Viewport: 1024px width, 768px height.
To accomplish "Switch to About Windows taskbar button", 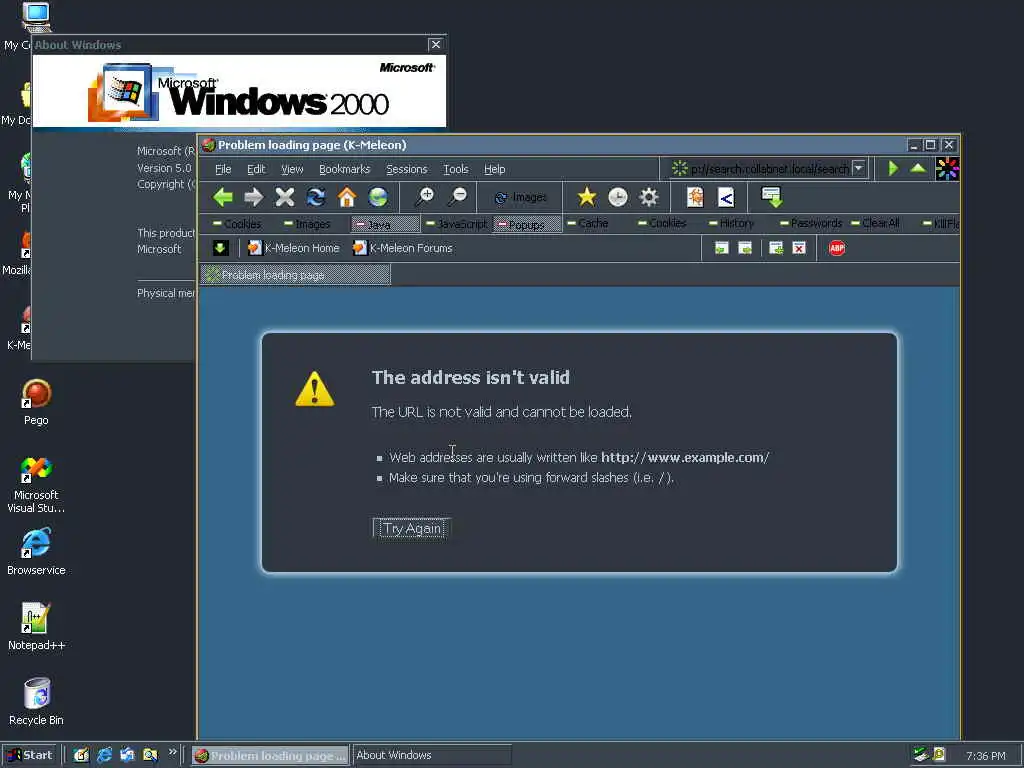I will click(431, 755).
